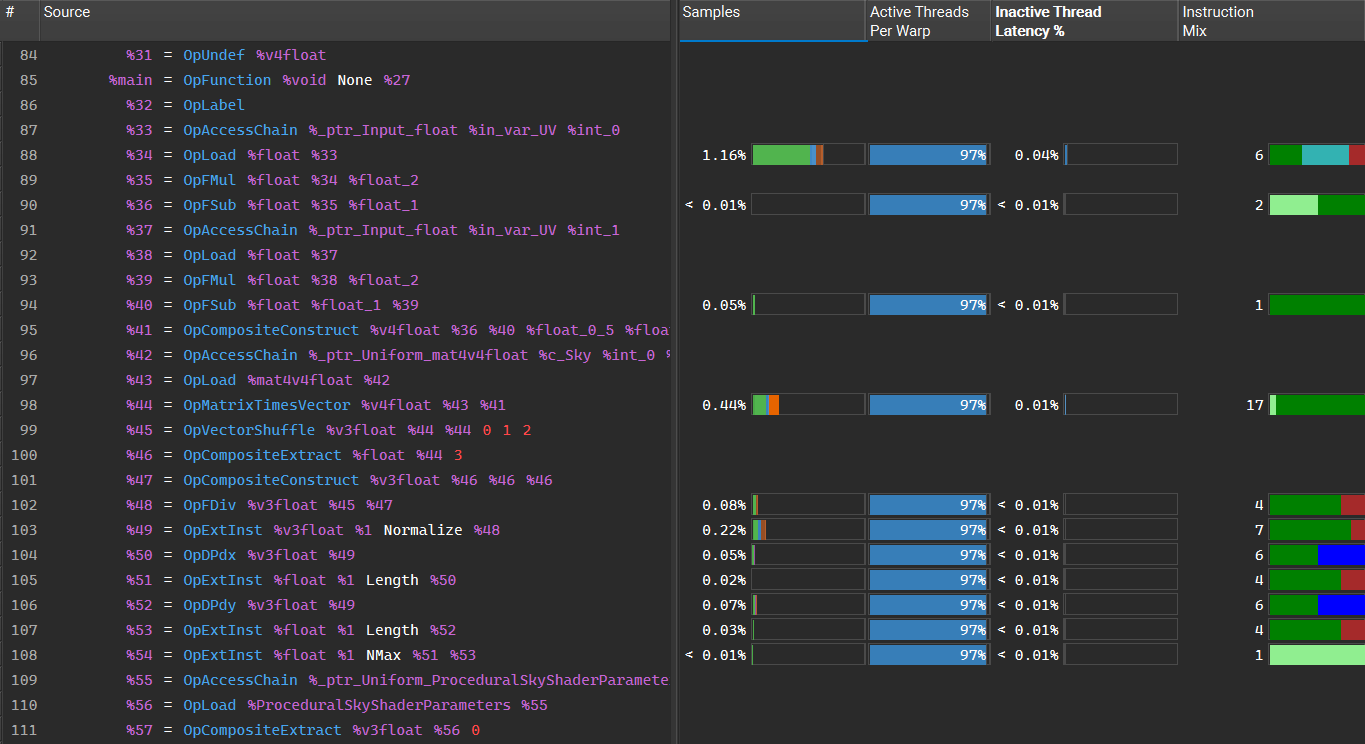The height and width of the screenshot is (744, 1365).
Task: Select line 98 OpMatrixTimesVector
Action: coord(335,405)
